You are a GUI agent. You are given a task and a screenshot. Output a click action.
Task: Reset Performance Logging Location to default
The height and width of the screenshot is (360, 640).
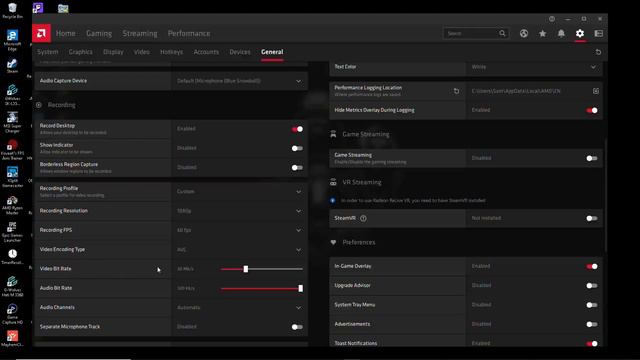point(456,91)
